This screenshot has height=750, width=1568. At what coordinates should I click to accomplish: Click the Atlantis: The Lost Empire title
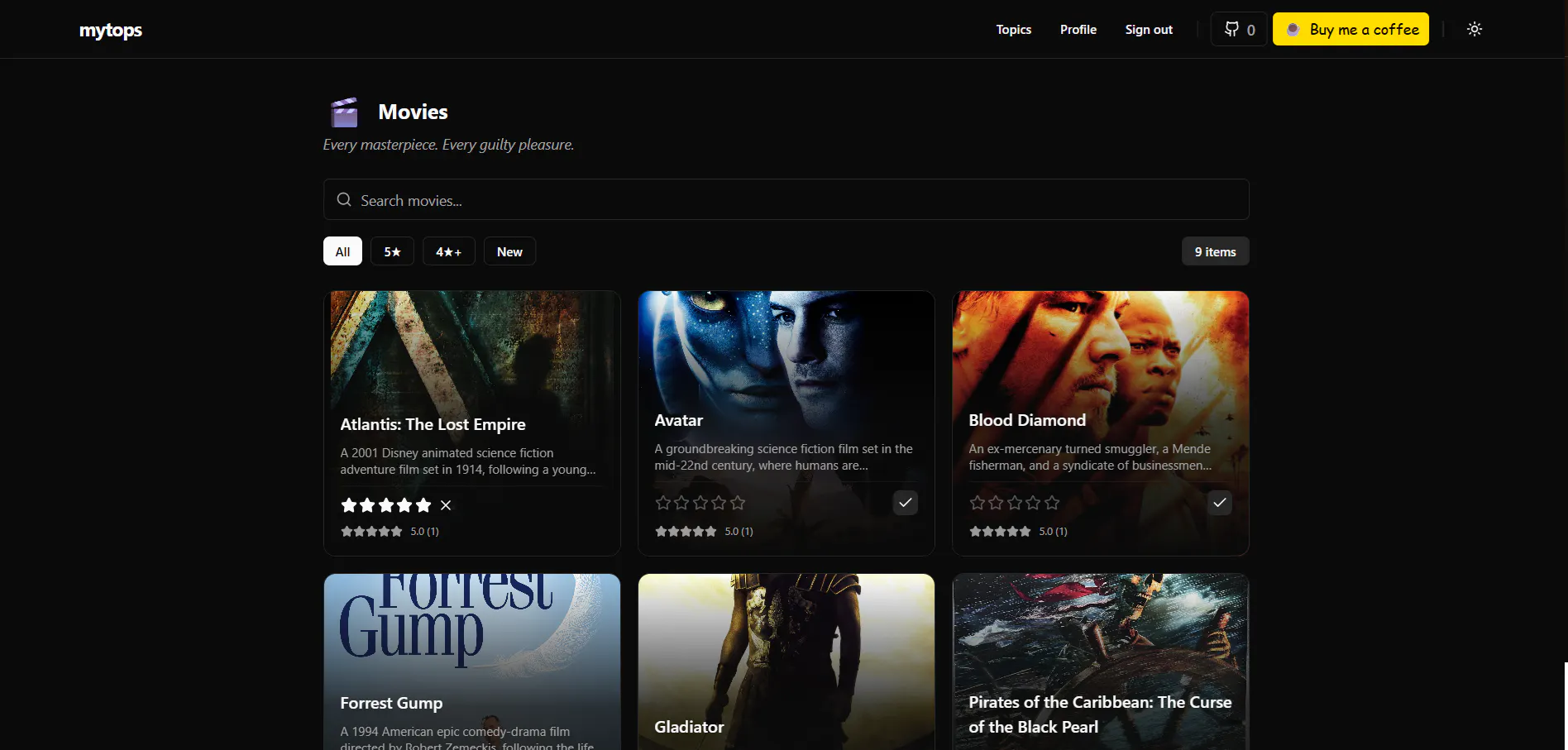[x=433, y=424]
